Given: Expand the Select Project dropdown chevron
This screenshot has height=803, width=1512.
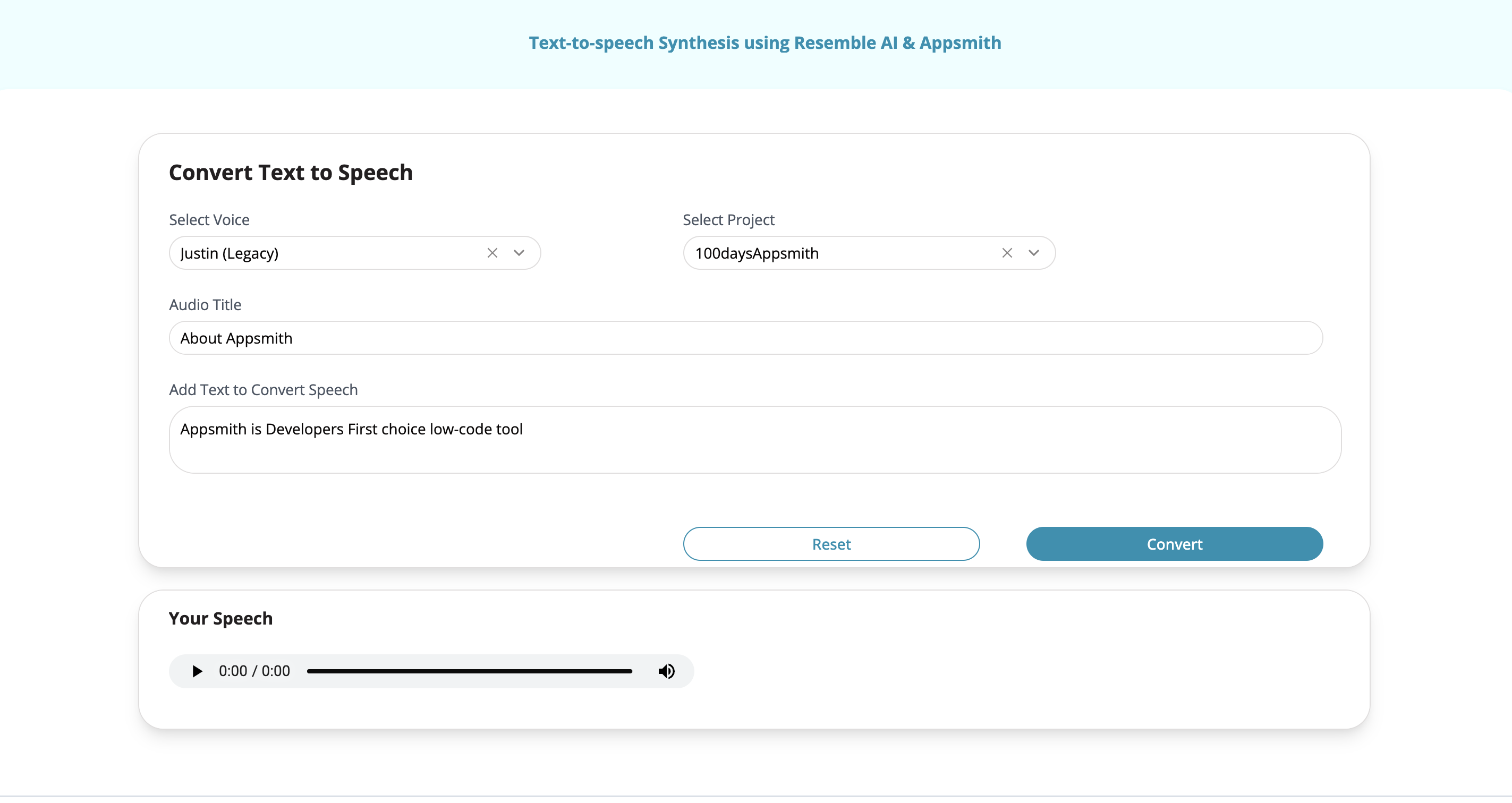Looking at the screenshot, I should pyautogui.click(x=1034, y=253).
